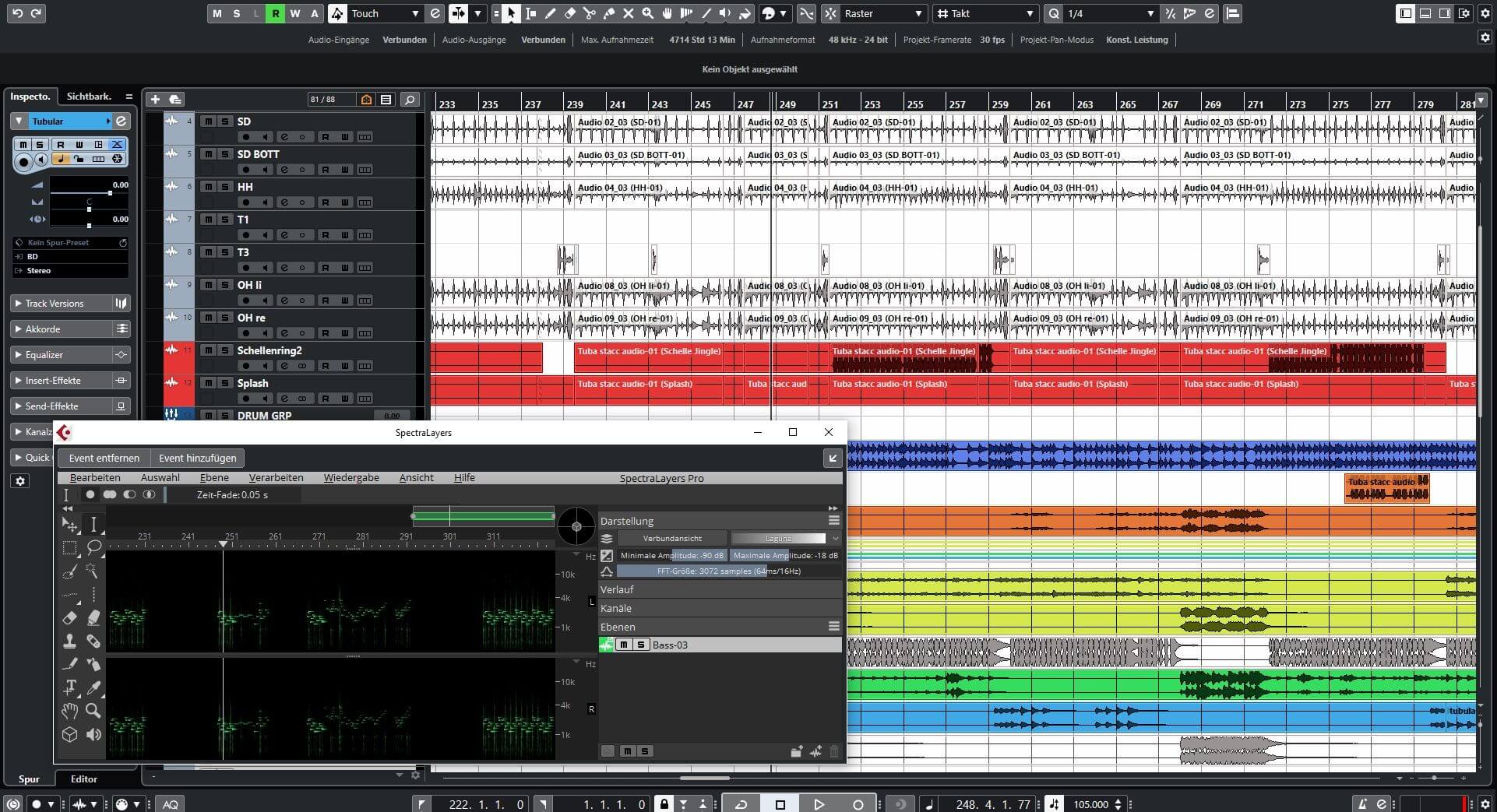Solo the Splash track

click(x=224, y=383)
